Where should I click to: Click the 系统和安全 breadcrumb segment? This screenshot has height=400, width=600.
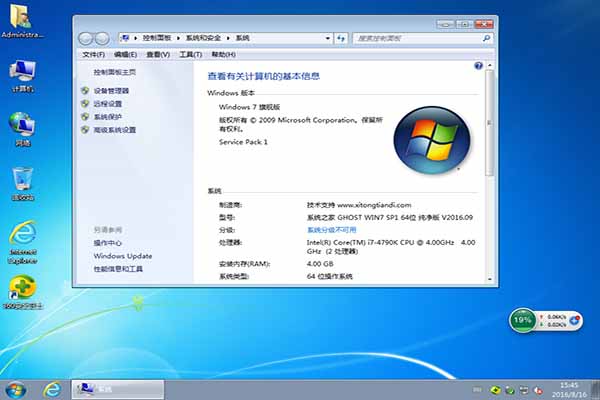pyautogui.click(x=203, y=38)
